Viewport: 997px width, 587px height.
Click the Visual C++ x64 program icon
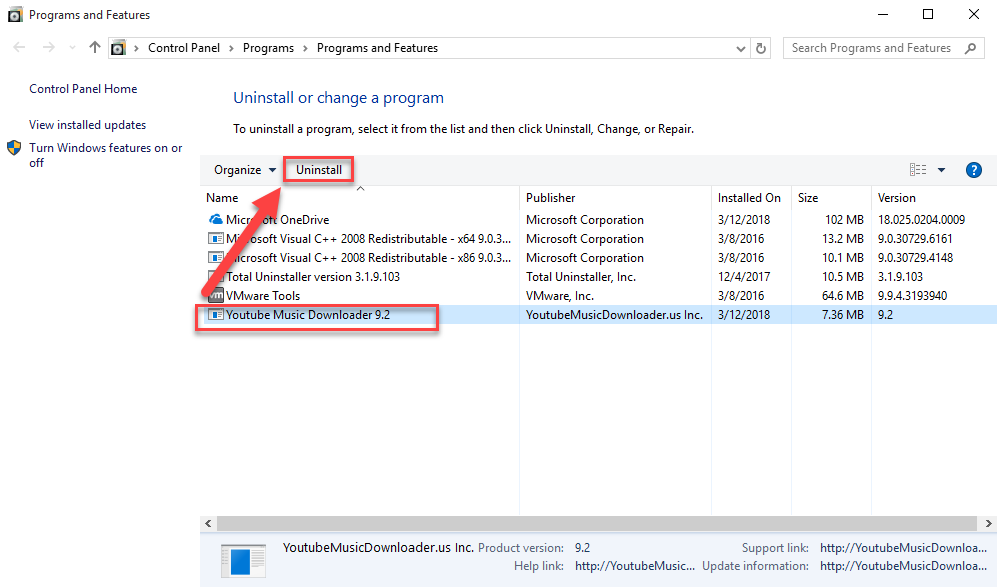(x=216, y=238)
